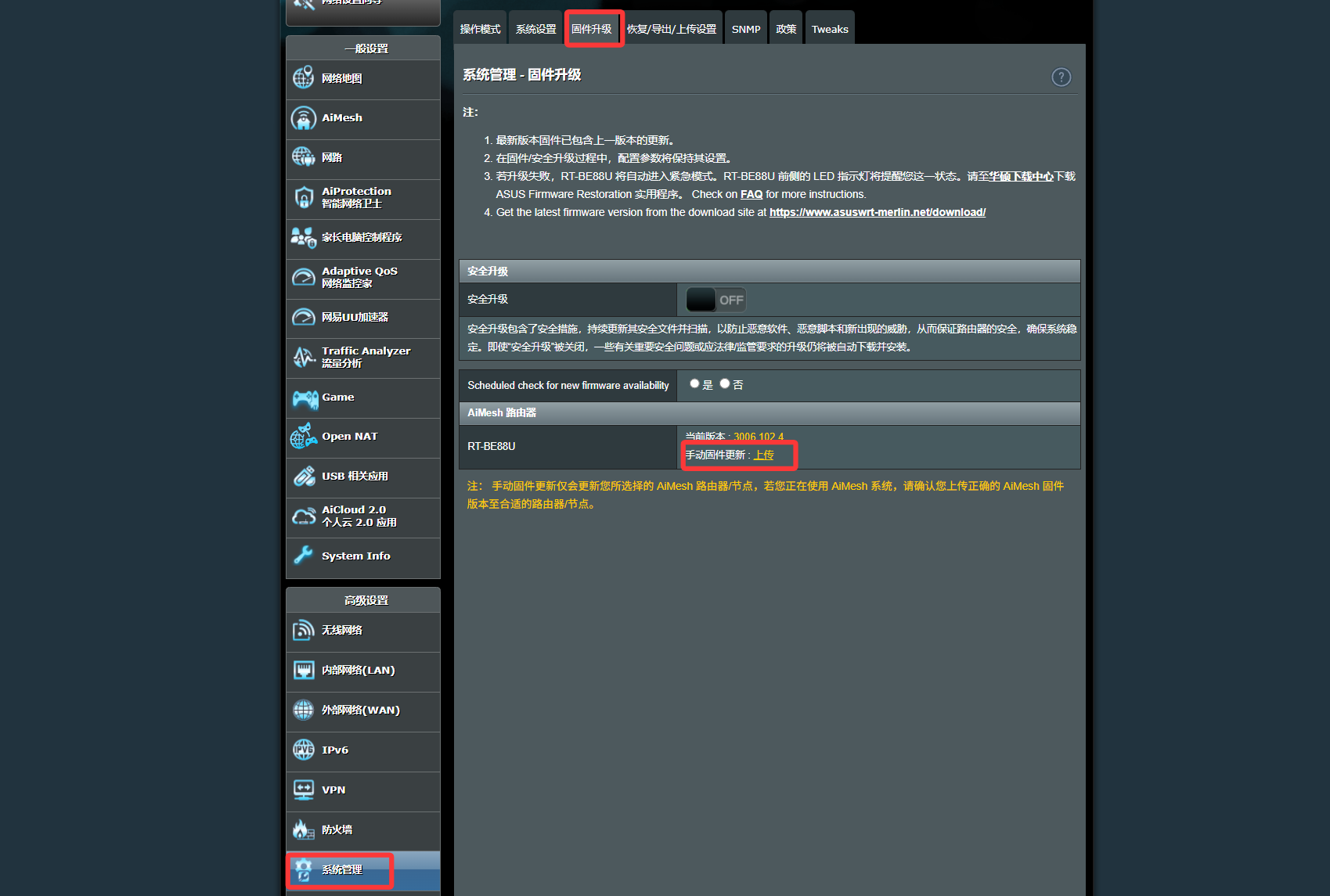Open the System Info wrench icon
Image resolution: width=1330 pixels, height=896 pixels.
coord(304,556)
